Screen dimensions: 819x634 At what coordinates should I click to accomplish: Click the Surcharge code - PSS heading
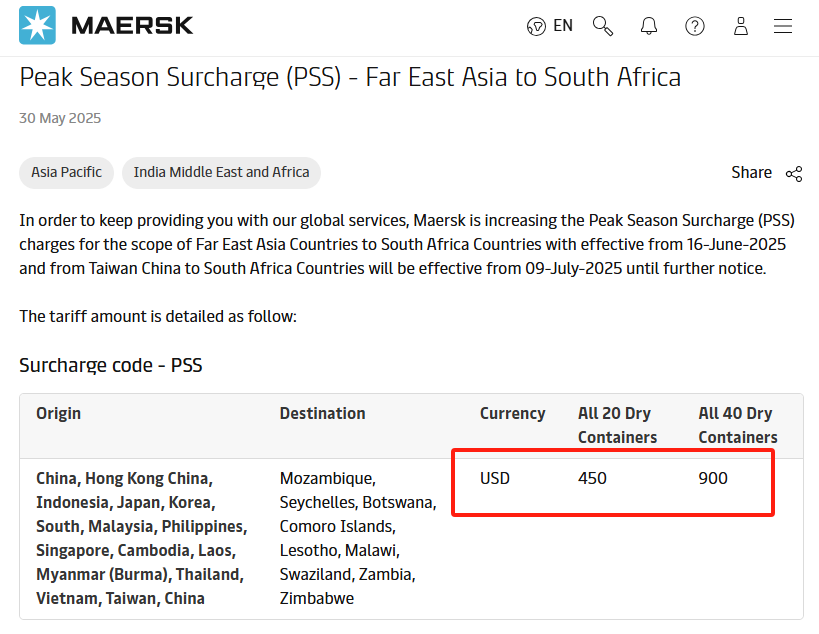pyautogui.click(x=111, y=365)
